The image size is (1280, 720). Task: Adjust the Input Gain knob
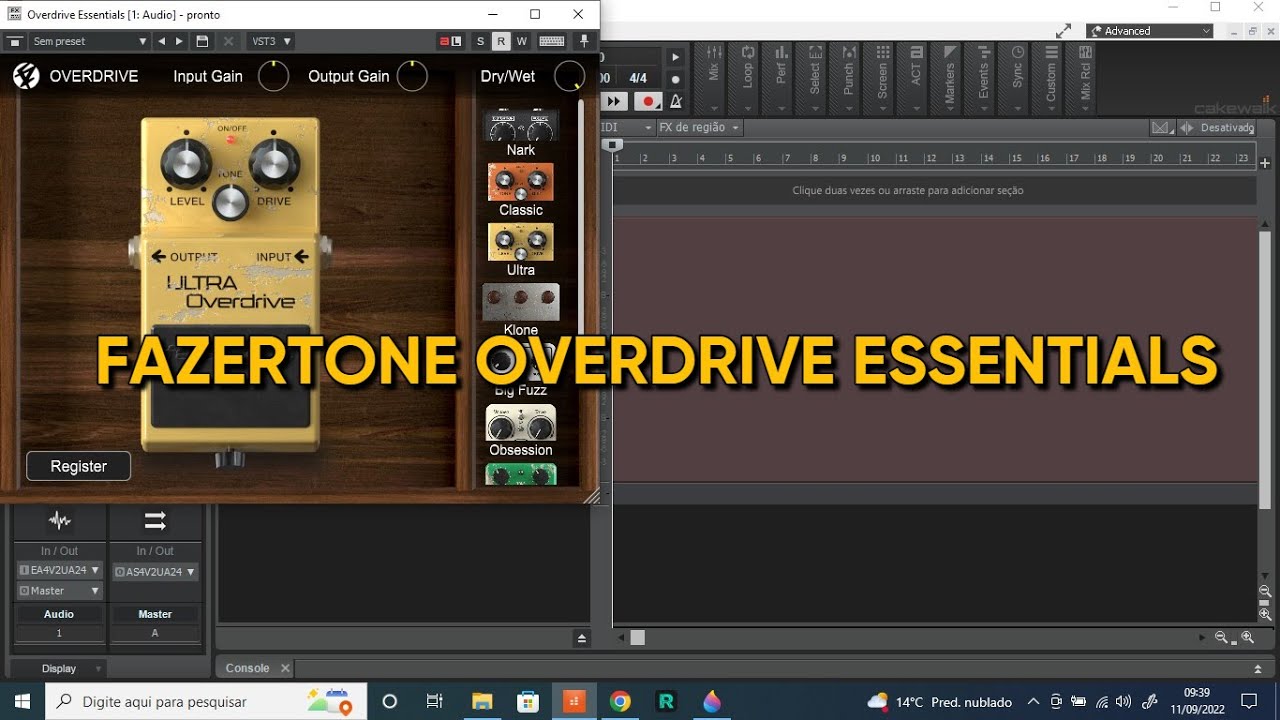(273, 76)
